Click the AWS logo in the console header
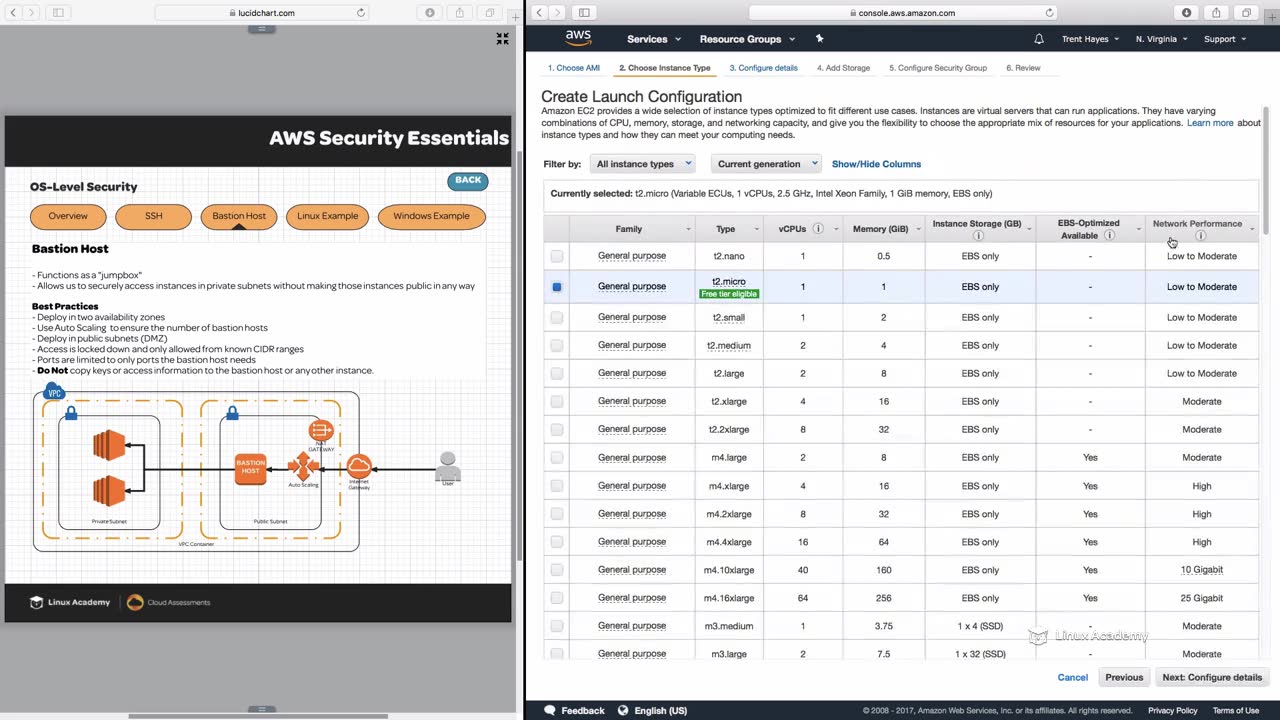This screenshot has height=720, width=1280. [x=578, y=38]
